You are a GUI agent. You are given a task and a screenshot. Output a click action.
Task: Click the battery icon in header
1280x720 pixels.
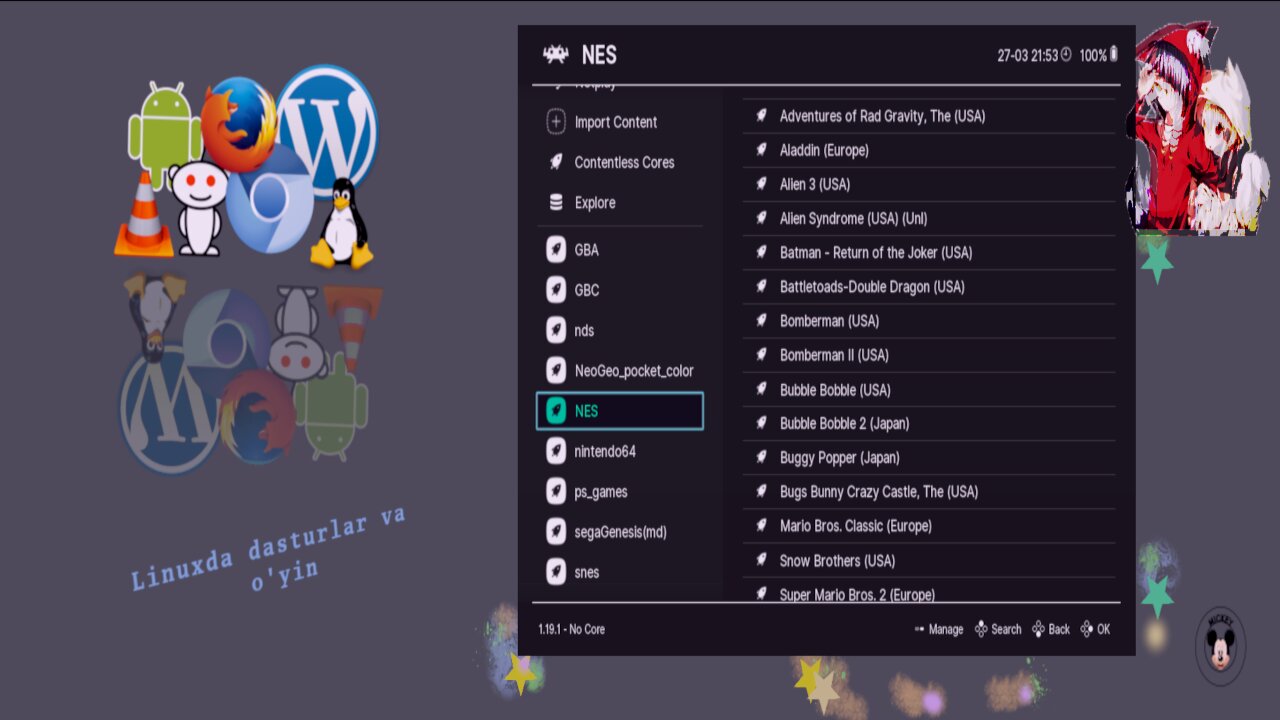[x=1113, y=55]
